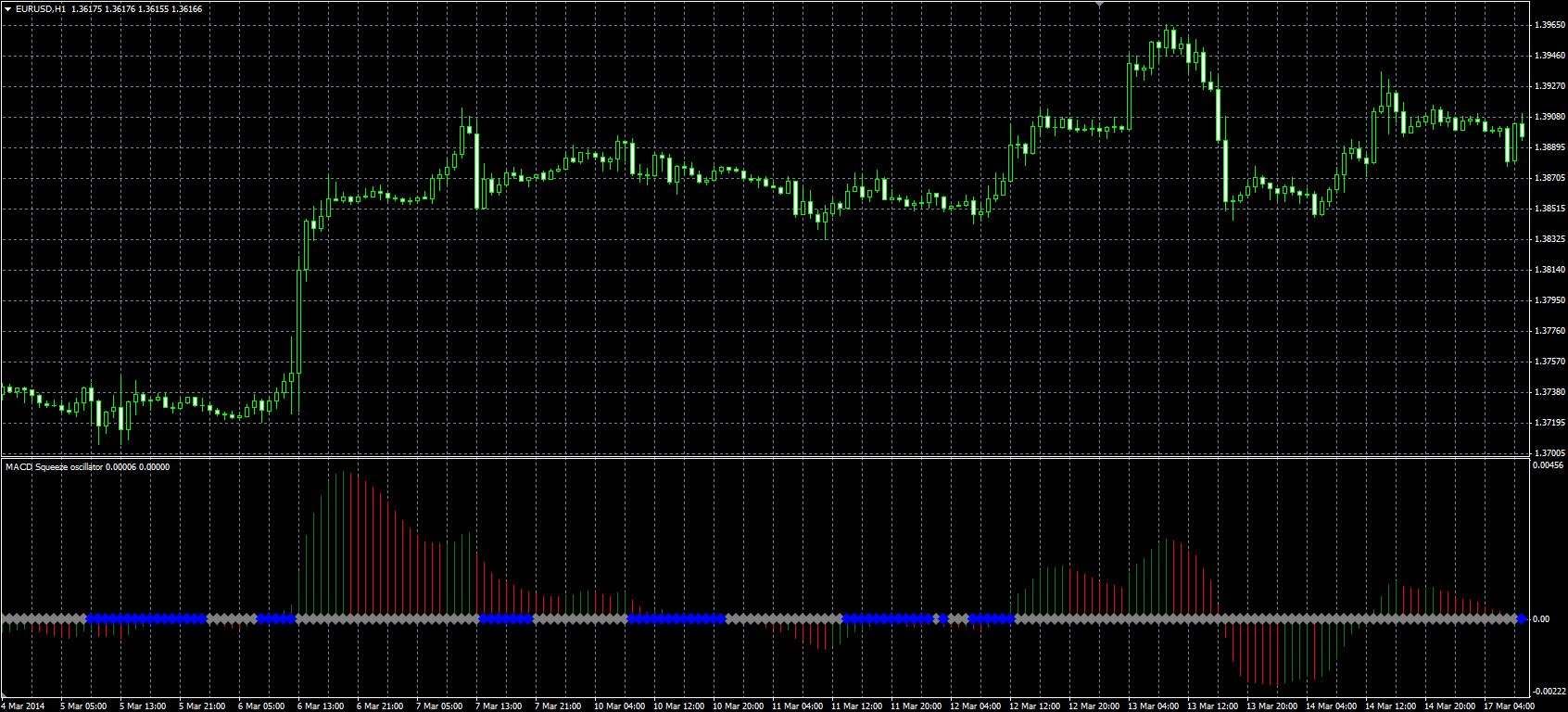Click price level 1.38705 on scale
The height and width of the screenshot is (712, 1568).
1549,178
